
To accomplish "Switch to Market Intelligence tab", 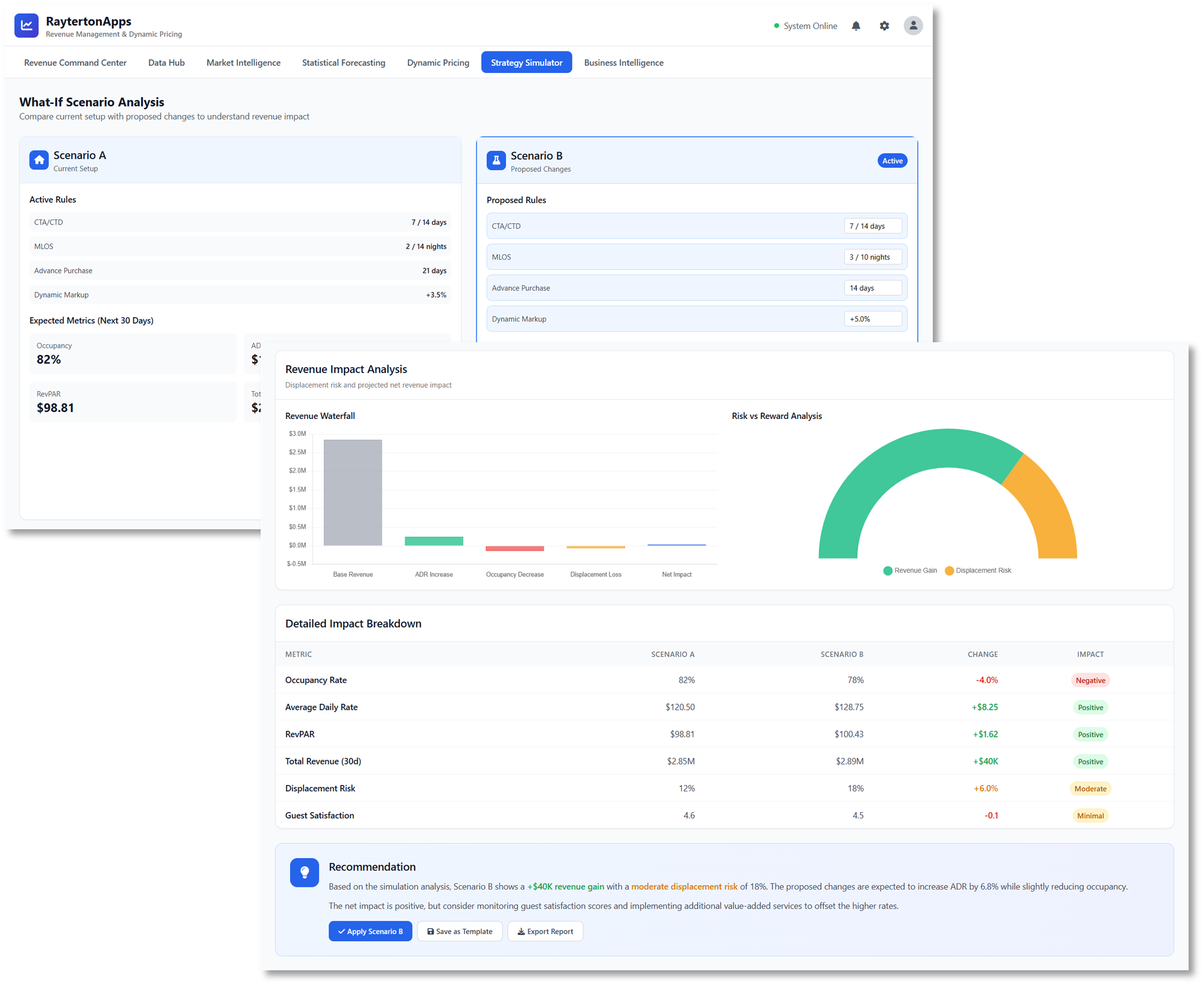I will pos(243,63).
